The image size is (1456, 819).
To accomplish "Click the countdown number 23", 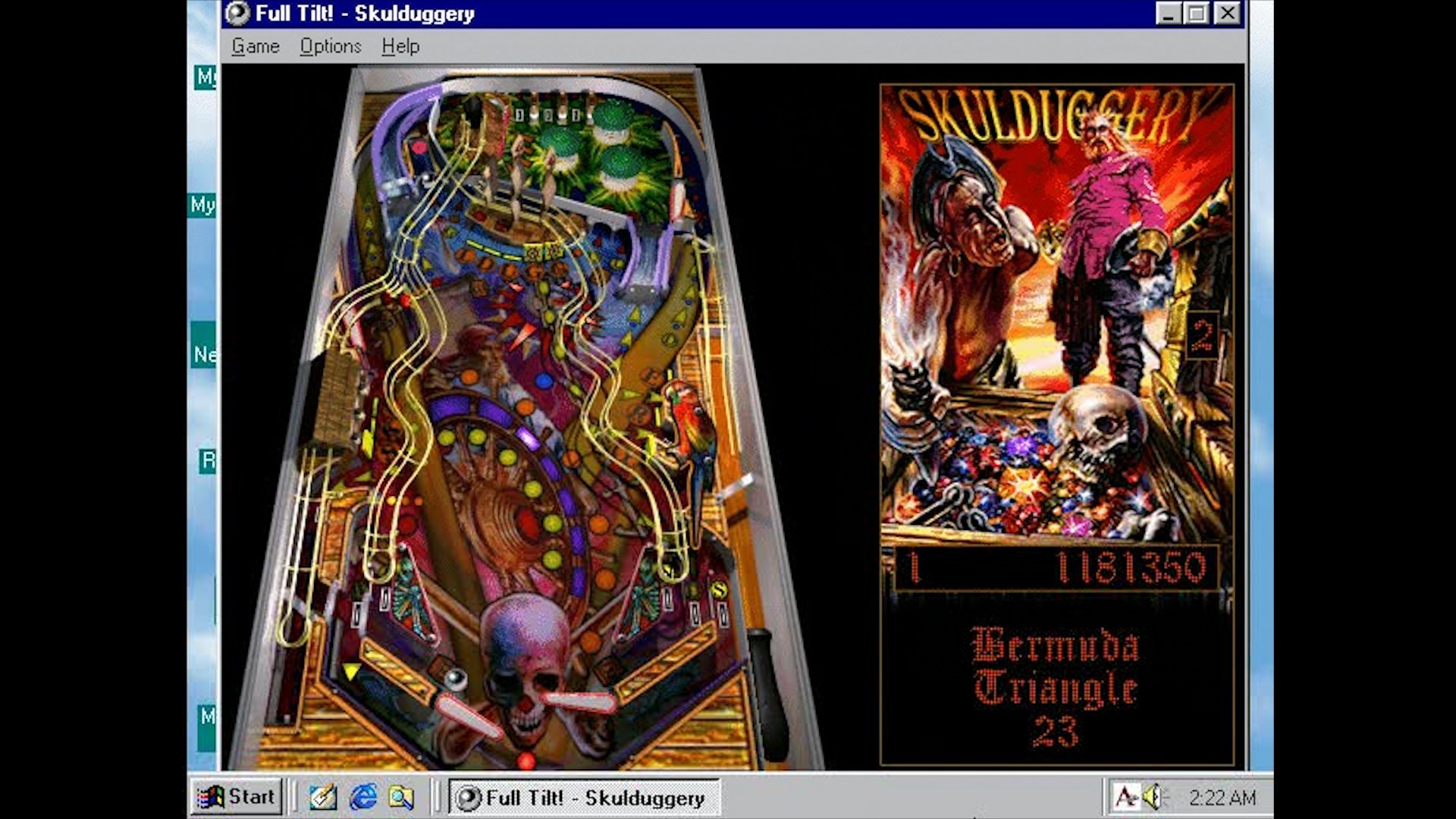I will click(x=1055, y=731).
